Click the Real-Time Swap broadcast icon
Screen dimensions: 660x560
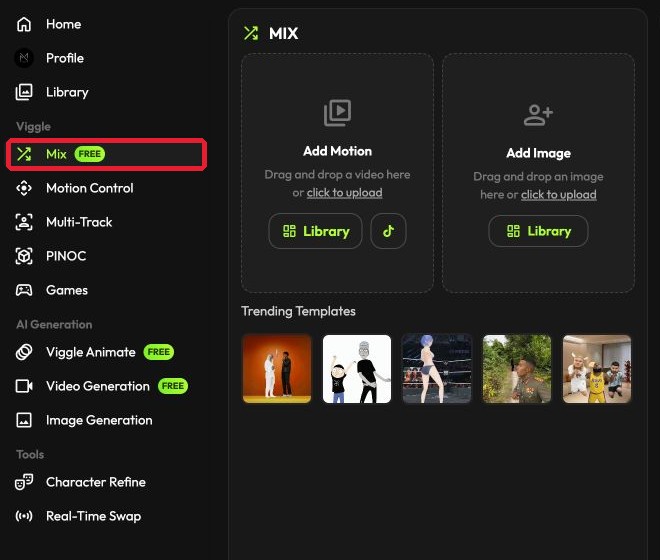click(24, 516)
